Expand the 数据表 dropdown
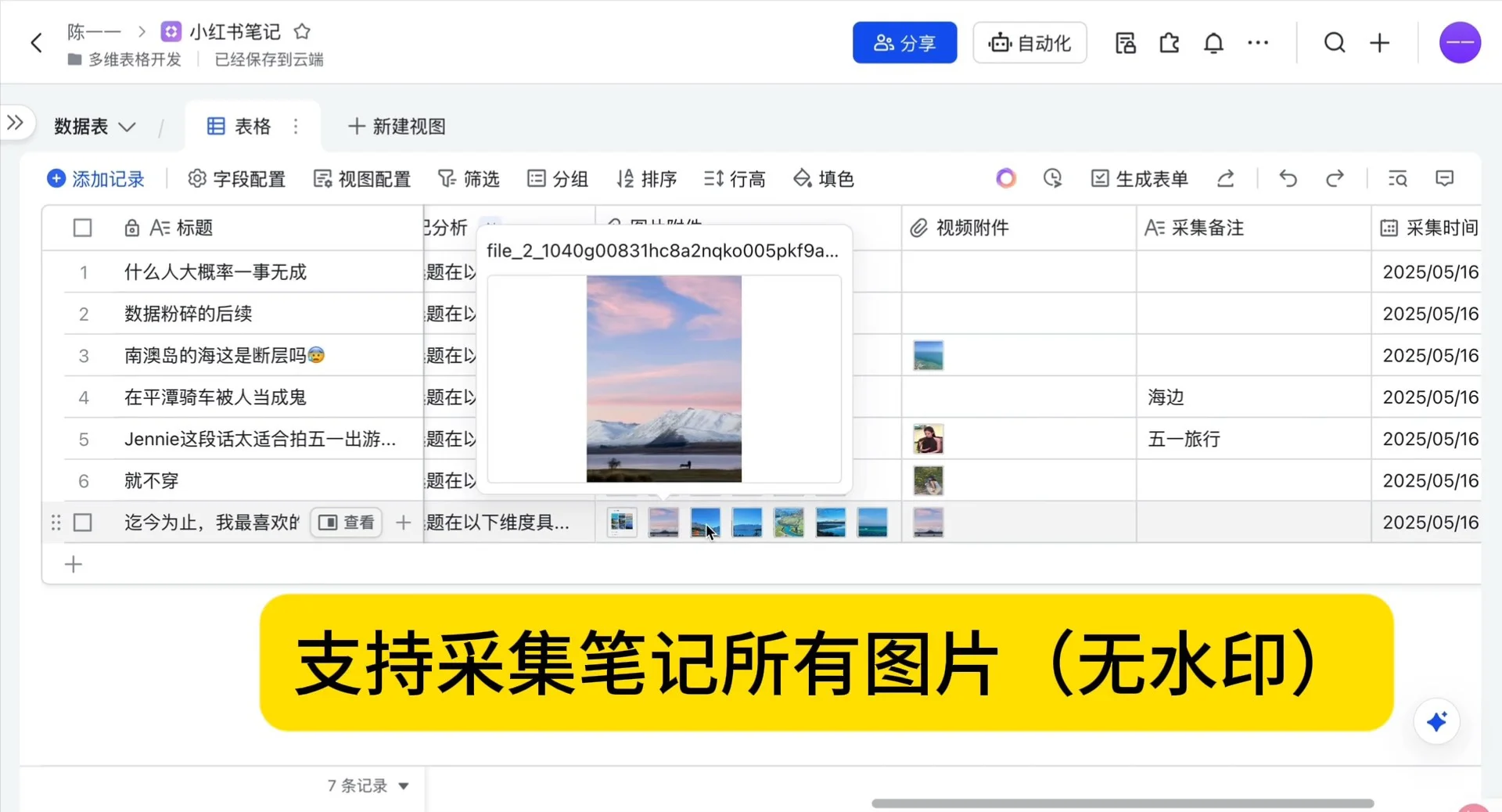This screenshot has width=1502, height=812. (128, 127)
